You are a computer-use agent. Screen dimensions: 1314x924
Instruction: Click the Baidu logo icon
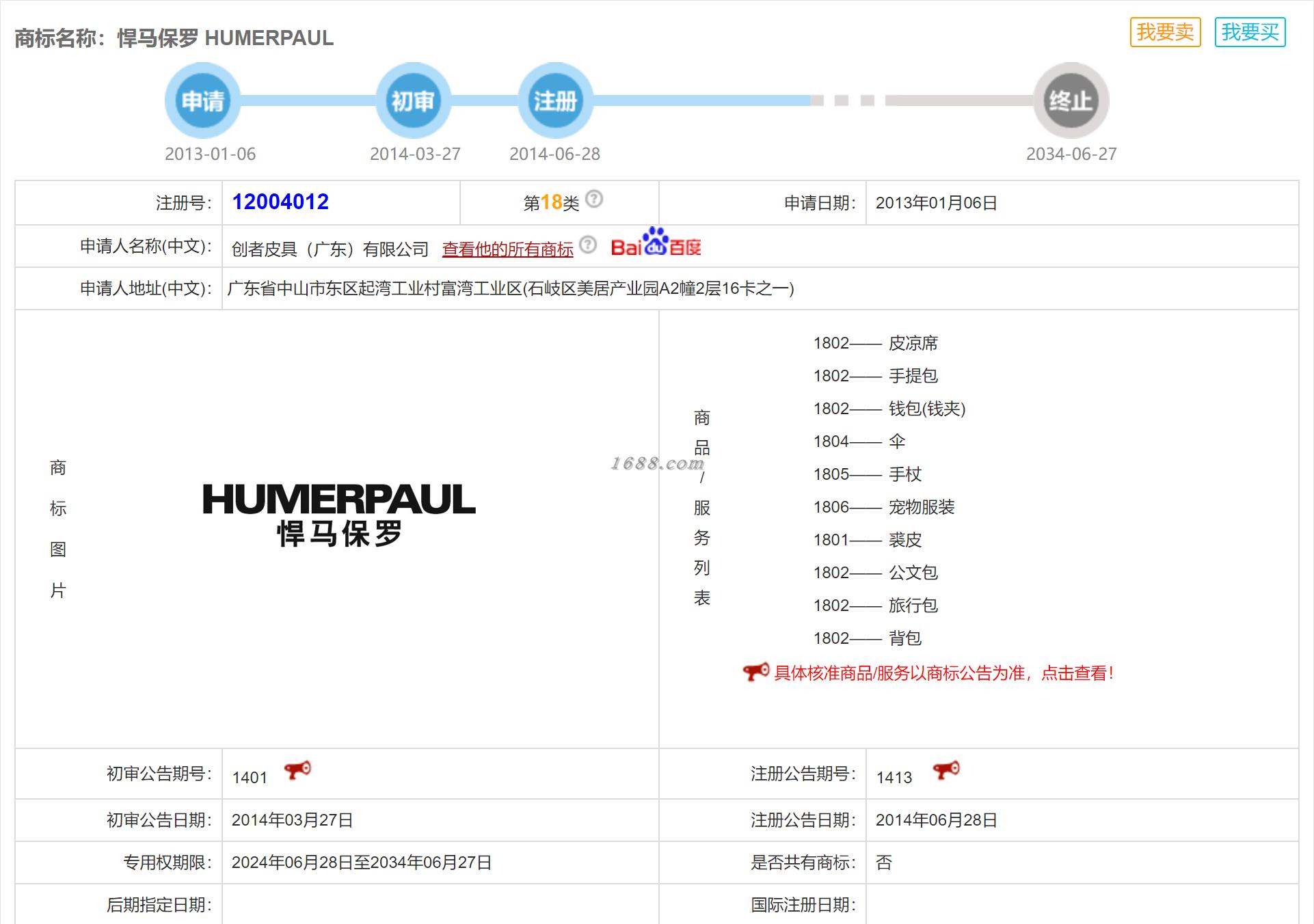656,242
